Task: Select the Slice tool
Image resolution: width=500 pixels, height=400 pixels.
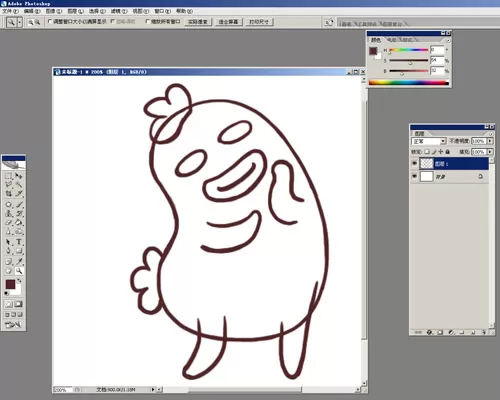Action: [x=19, y=193]
